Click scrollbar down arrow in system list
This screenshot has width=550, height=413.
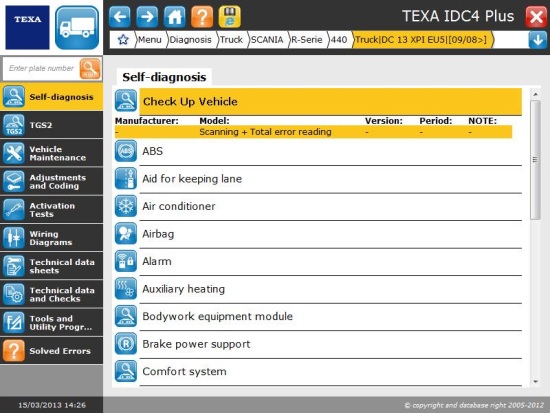tap(535, 381)
